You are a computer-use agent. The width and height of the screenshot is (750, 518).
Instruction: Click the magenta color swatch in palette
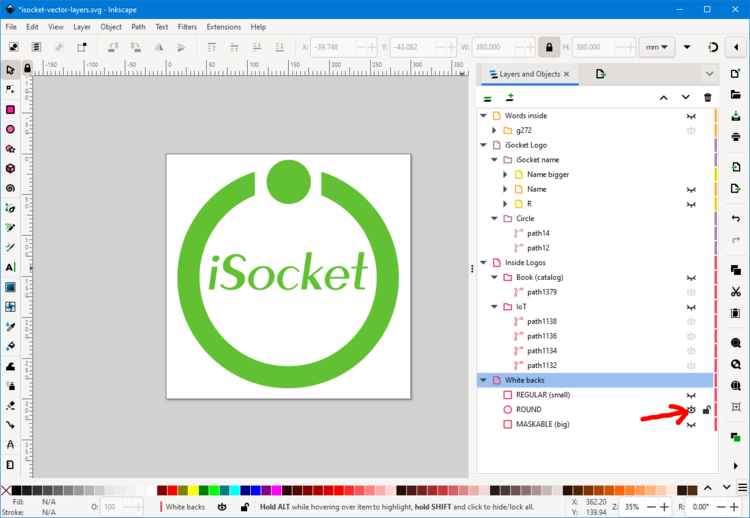click(x=276, y=490)
